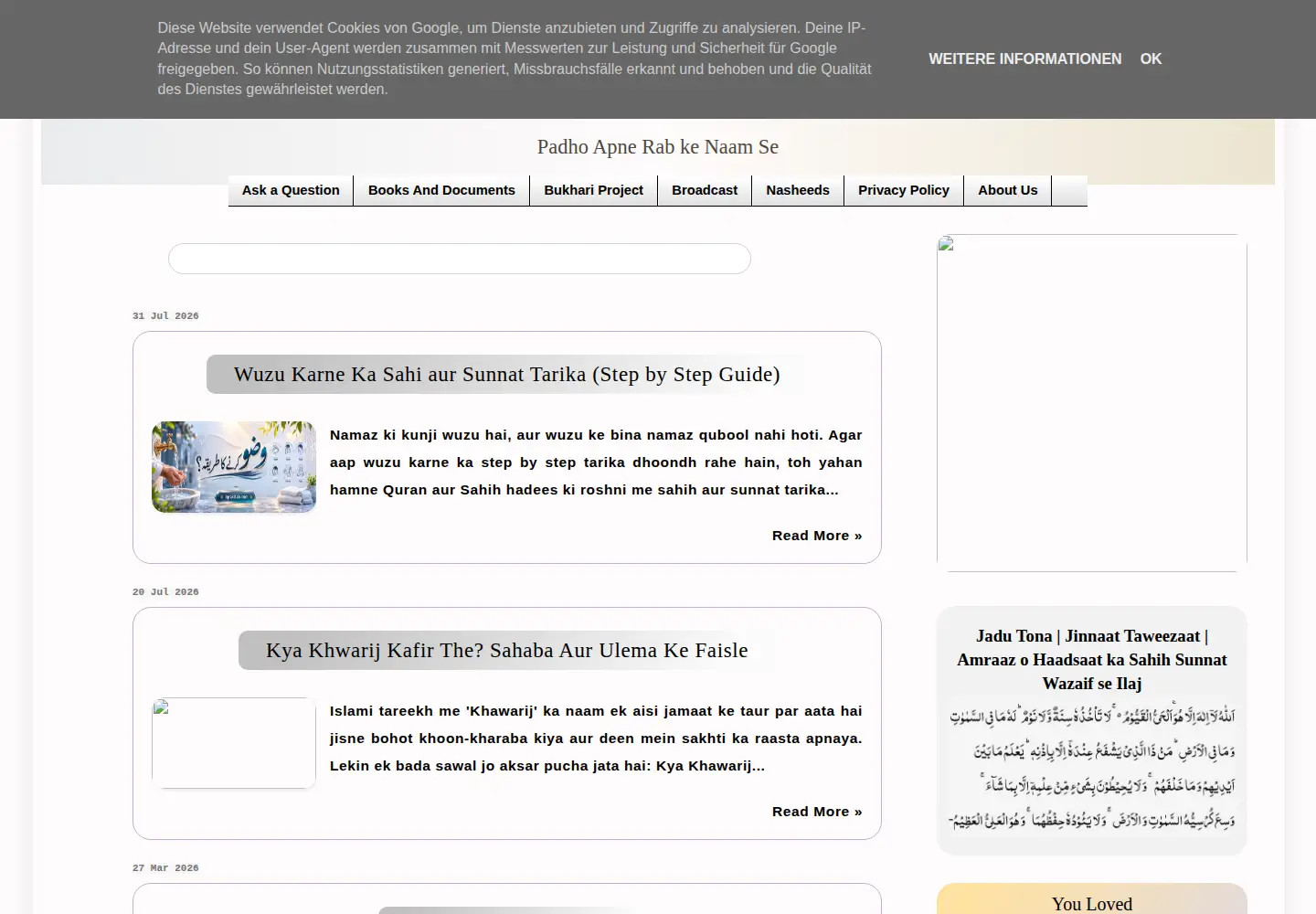
Task: Click the Padho Apne Rab ke Naam Se tagline
Action: 658,147
